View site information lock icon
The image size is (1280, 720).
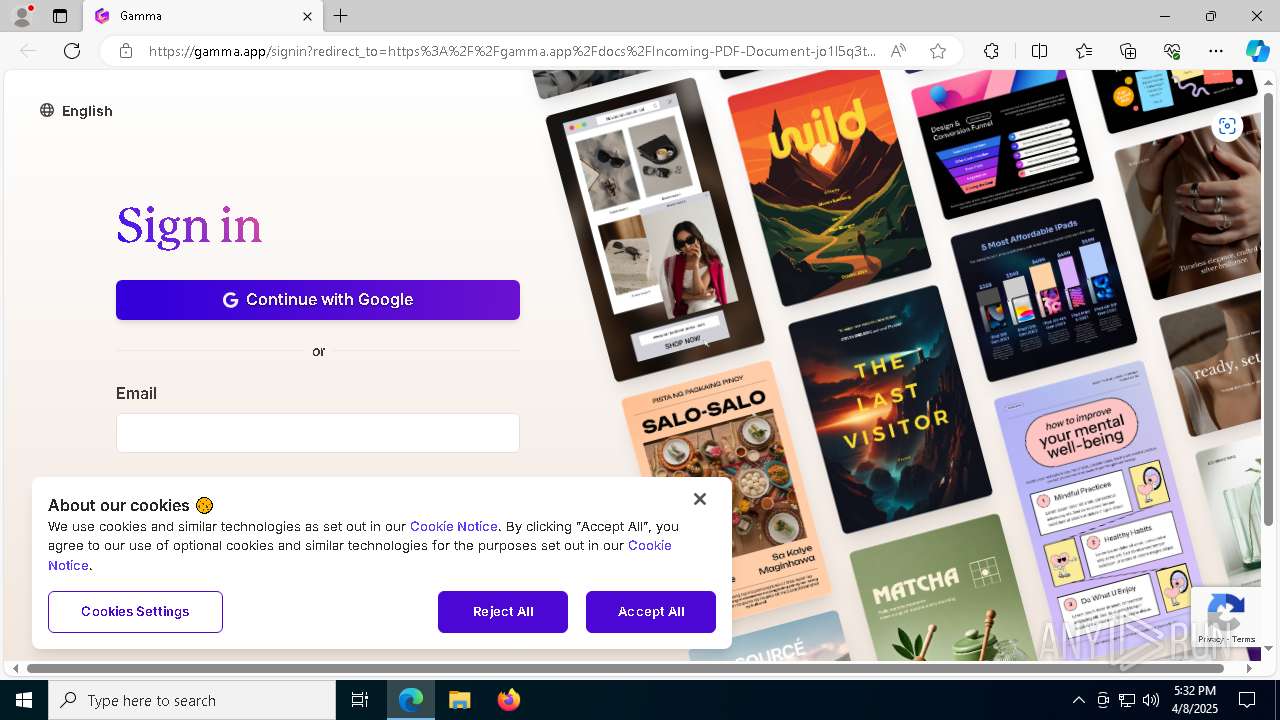click(x=126, y=51)
